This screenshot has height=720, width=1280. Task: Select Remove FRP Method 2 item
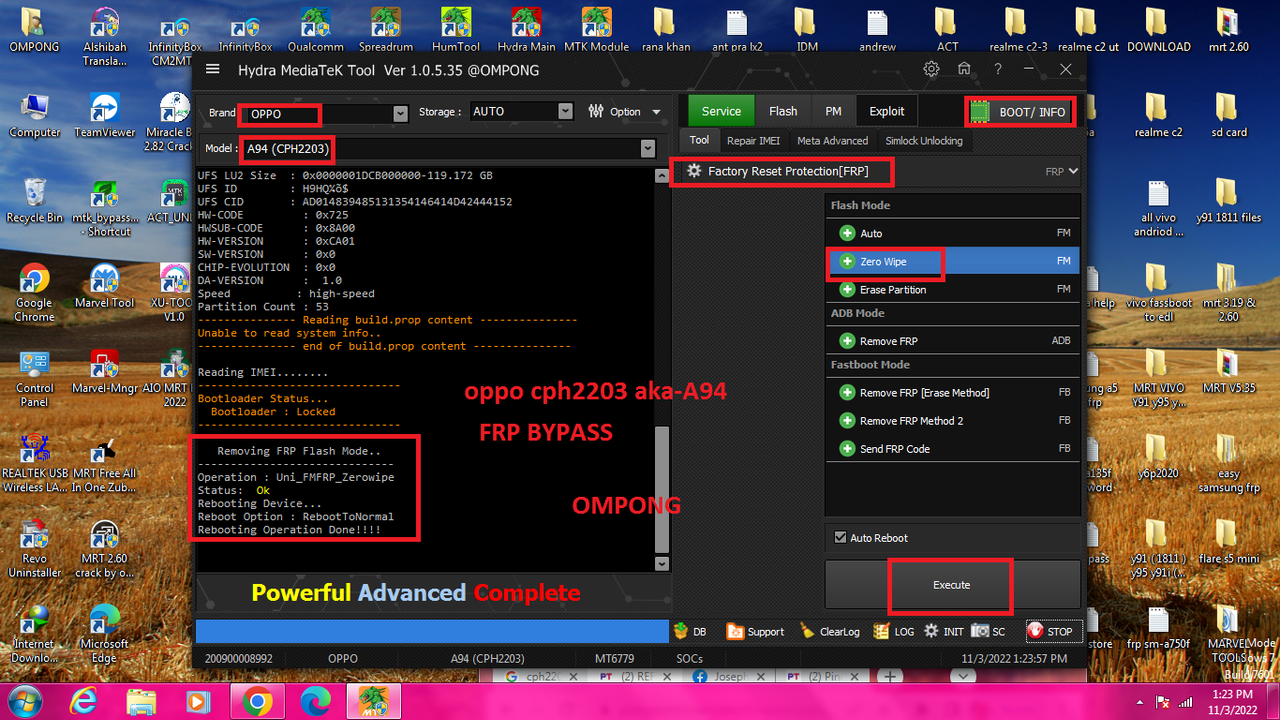pos(952,421)
